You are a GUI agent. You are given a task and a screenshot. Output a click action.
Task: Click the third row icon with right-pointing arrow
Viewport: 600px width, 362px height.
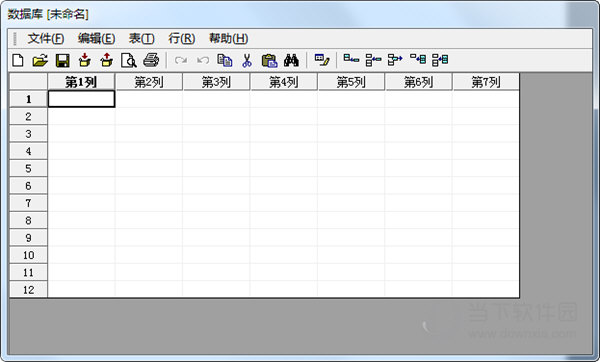pyautogui.click(x=395, y=60)
